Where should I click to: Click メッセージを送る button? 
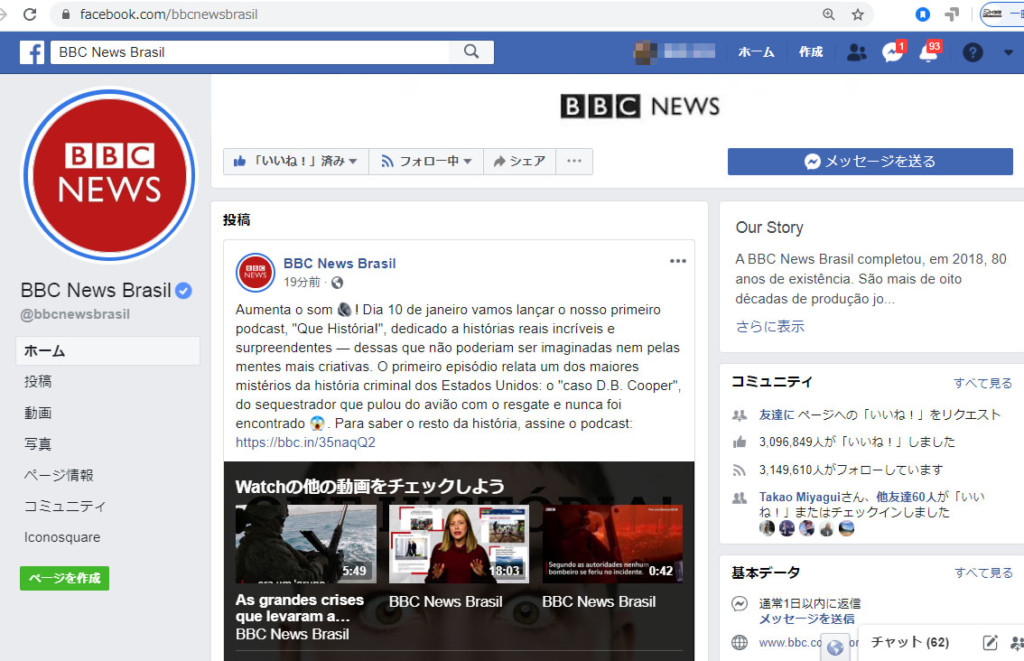pos(870,161)
